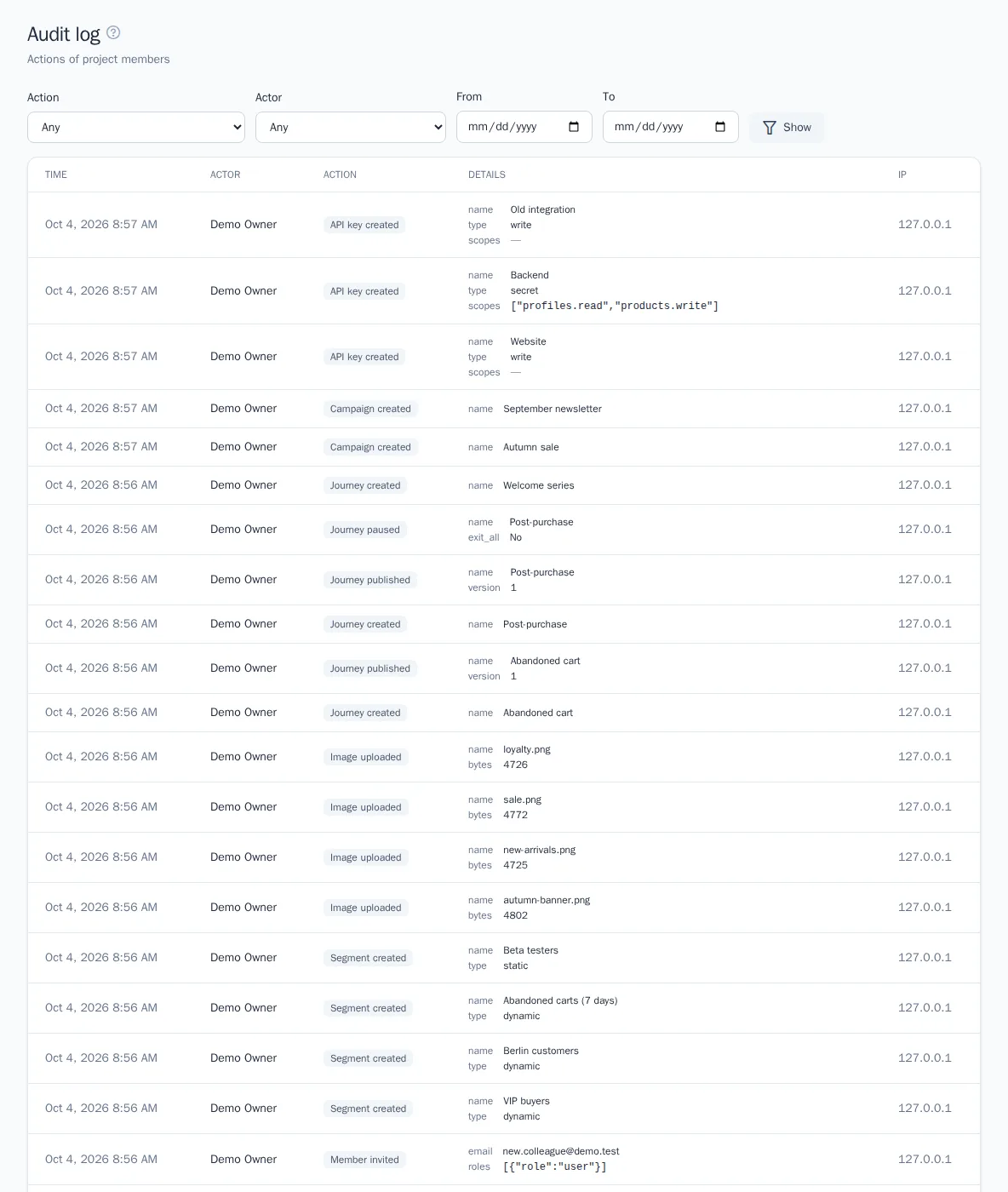Click the IP address in Old integration row
Image resolution: width=1008 pixels, height=1192 pixels.
click(x=925, y=225)
